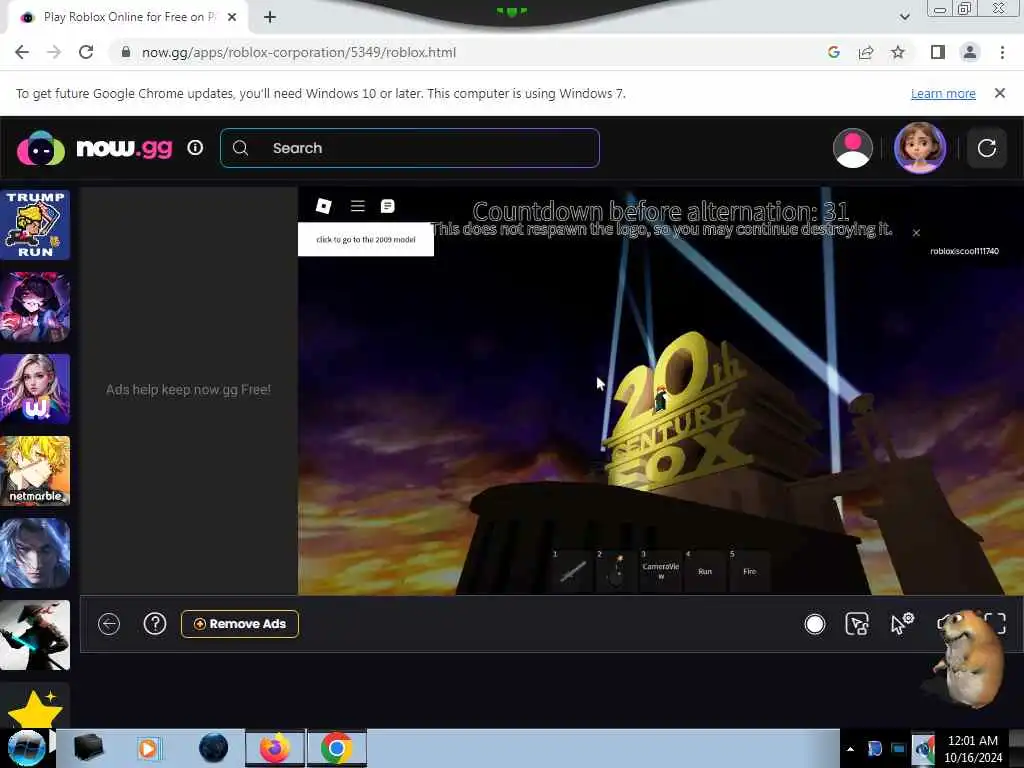Dismiss the Chrome update notification bar
1024x768 pixels.
(1000, 93)
